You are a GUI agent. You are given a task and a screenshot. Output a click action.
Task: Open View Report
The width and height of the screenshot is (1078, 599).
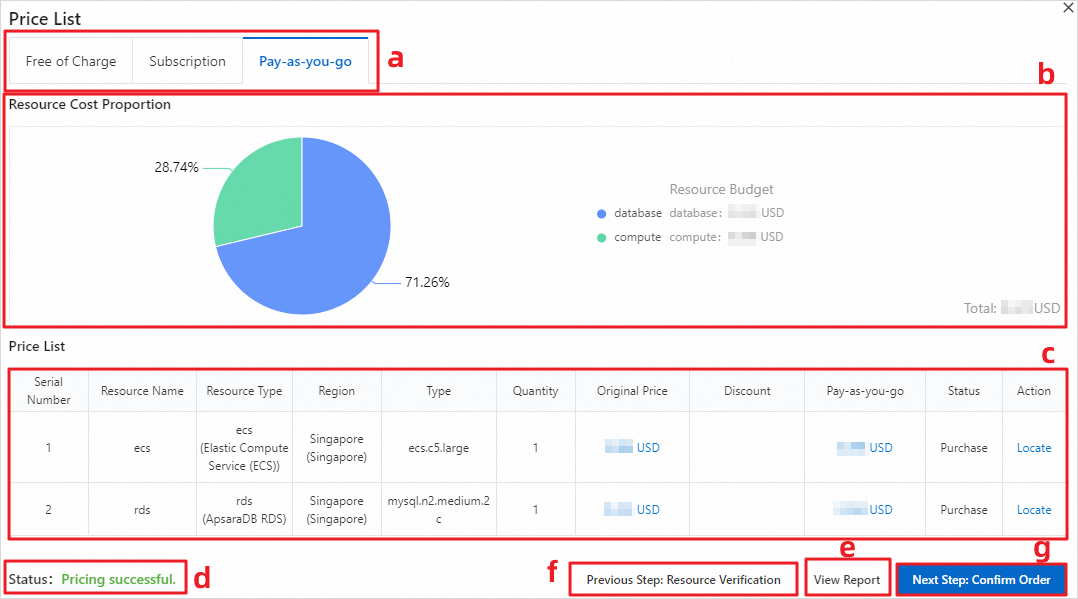(847, 580)
